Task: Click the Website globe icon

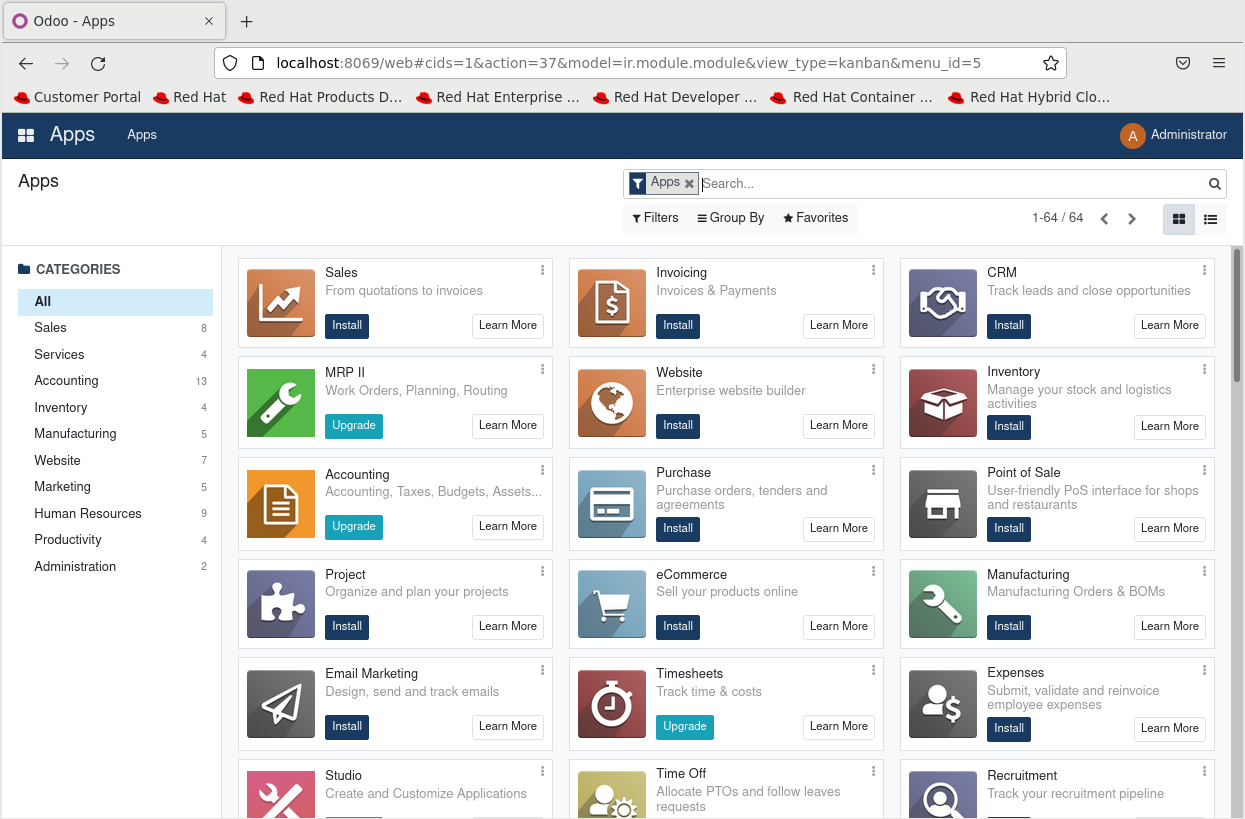Action: [612, 403]
